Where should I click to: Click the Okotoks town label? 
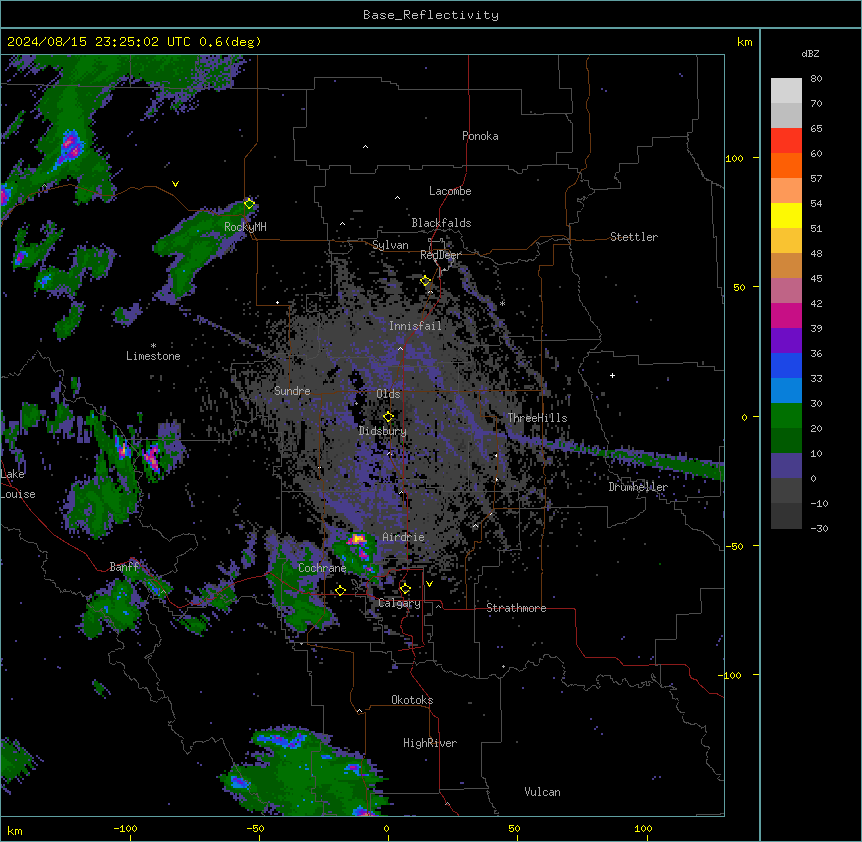tap(412, 700)
